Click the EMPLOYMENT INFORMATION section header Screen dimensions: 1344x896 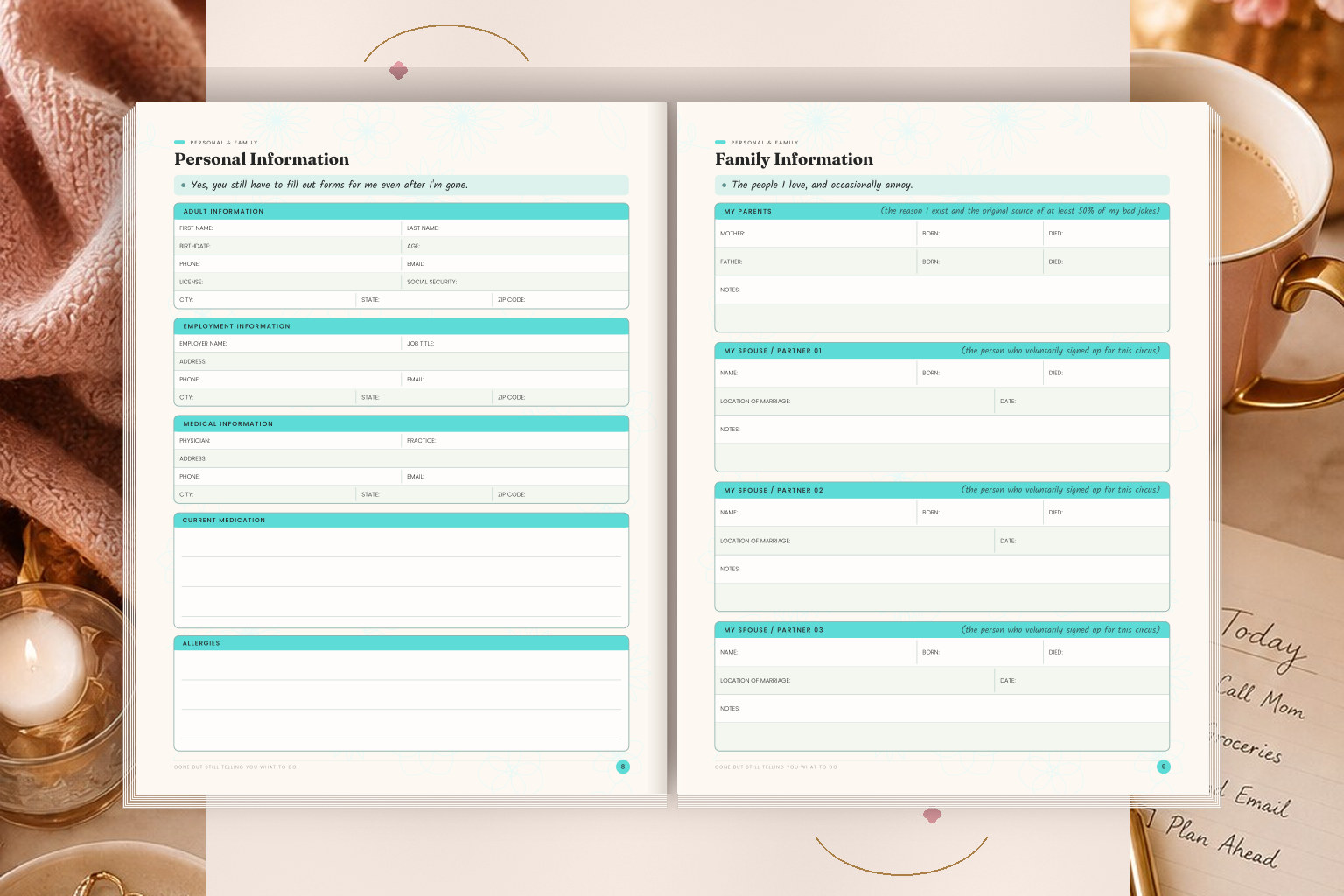(x=402, y=326)
